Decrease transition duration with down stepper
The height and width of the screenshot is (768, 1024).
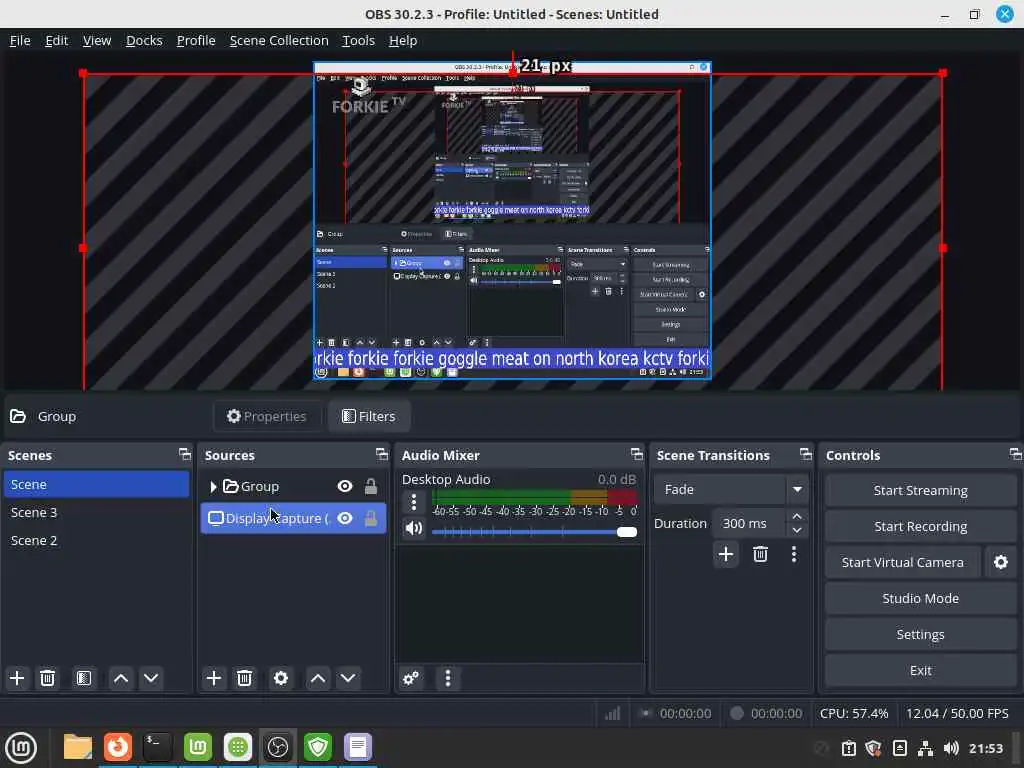pyautogui.click(x=797, y=530)
